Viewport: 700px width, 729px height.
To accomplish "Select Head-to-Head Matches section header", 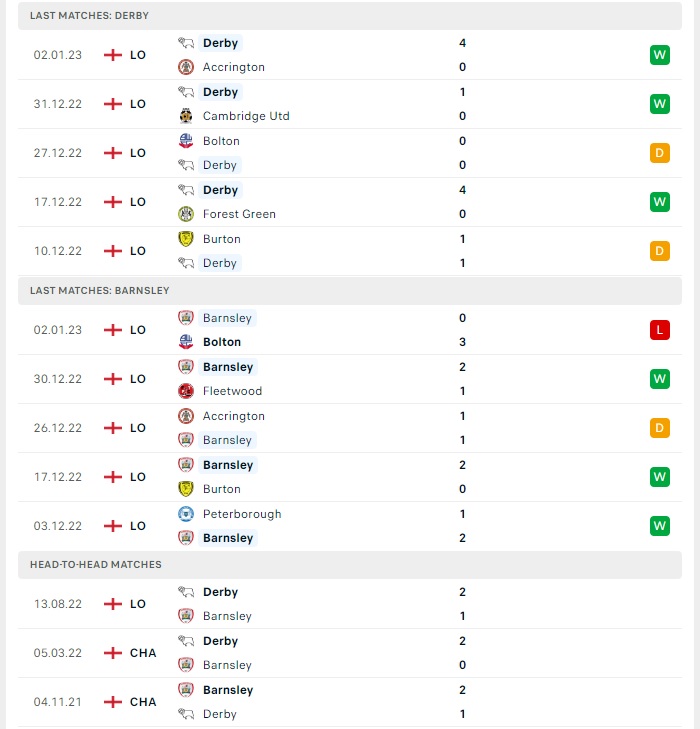I will pyautogui.click(x=350, y=565).
